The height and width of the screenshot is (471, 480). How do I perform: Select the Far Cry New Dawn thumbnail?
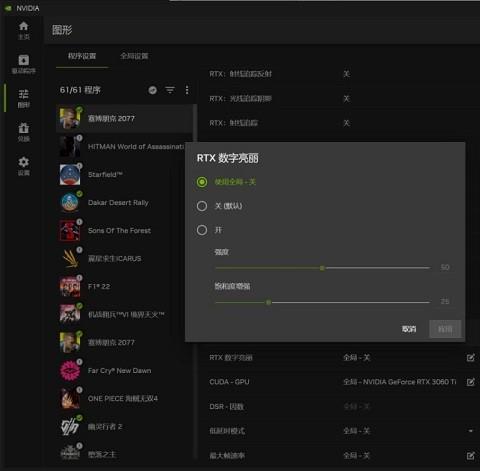point(70,370)
